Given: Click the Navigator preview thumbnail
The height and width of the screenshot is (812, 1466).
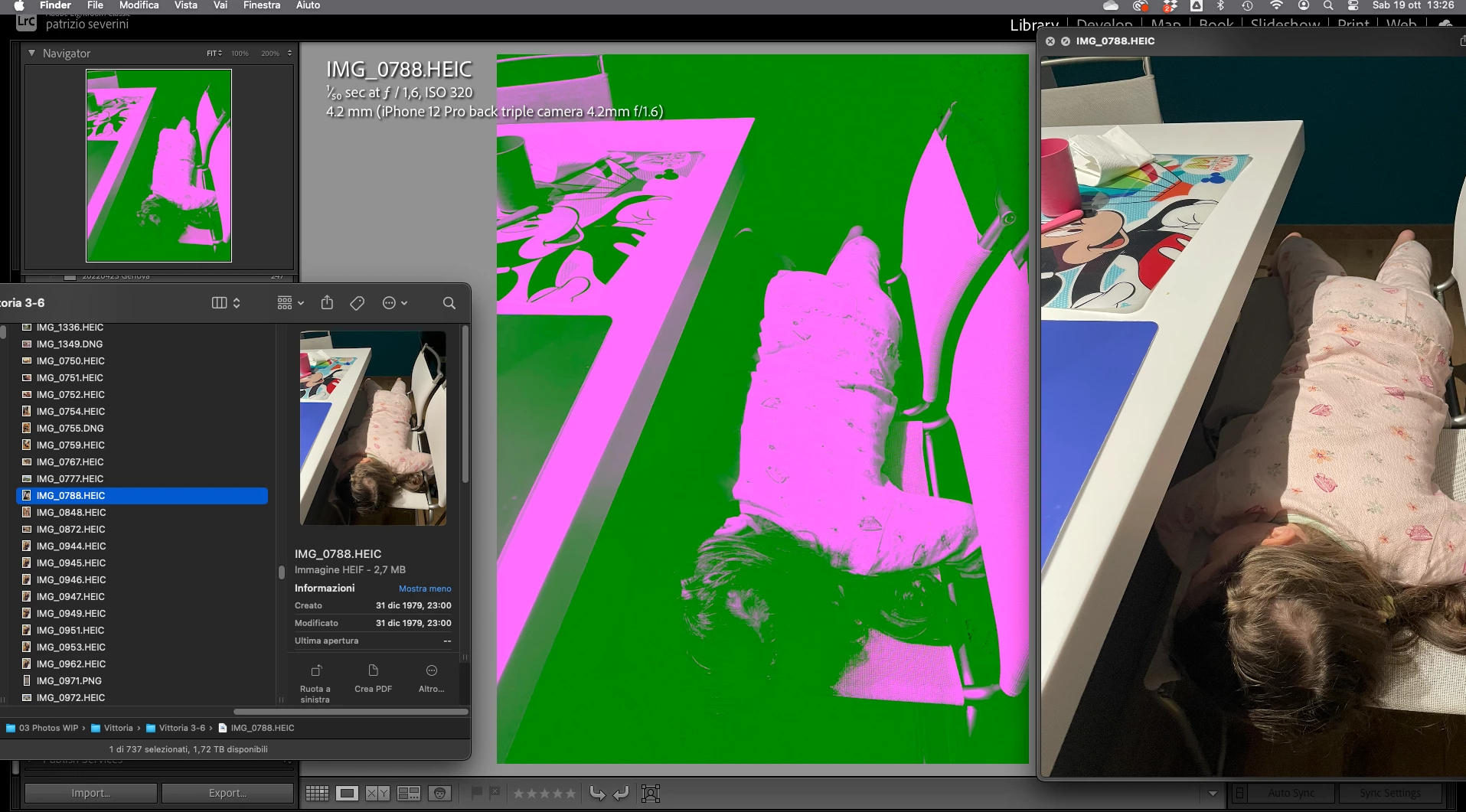Looking at the screenshot, I should [x=158, y=165].
